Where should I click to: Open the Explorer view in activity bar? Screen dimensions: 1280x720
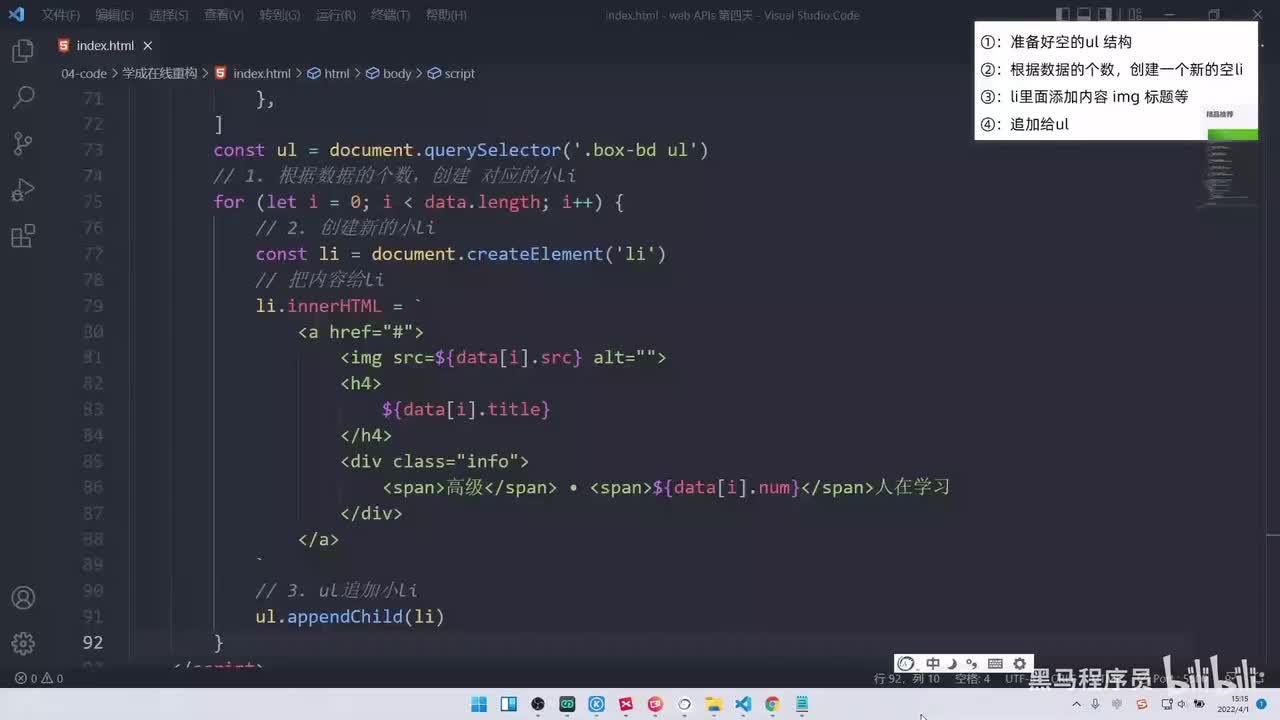pyautogui.click(x=22, y=51)
